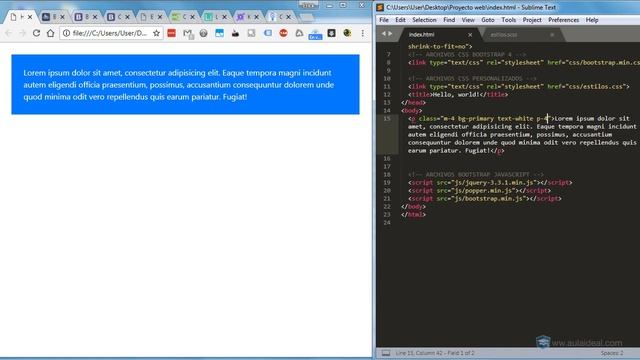Open the Help menu
The image size is (640, 360).
click(x=592, y=20)
